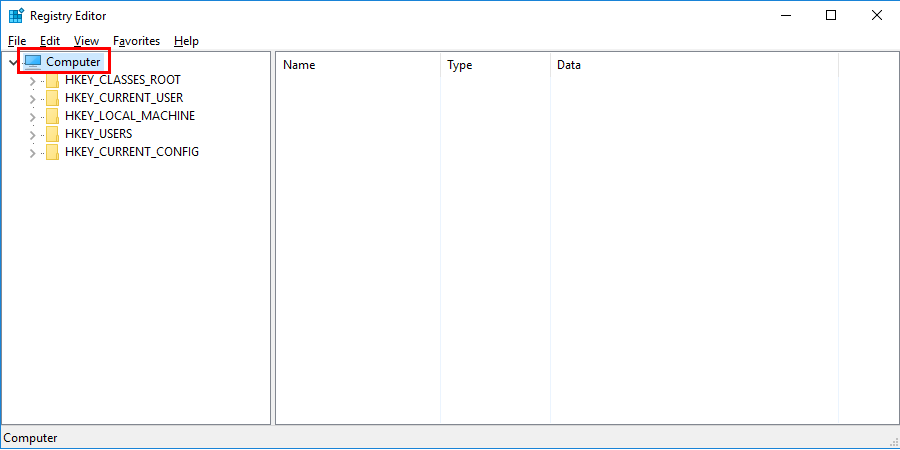
Task: Click the Computer monitor icon in tree
Action: coord(33,61)
